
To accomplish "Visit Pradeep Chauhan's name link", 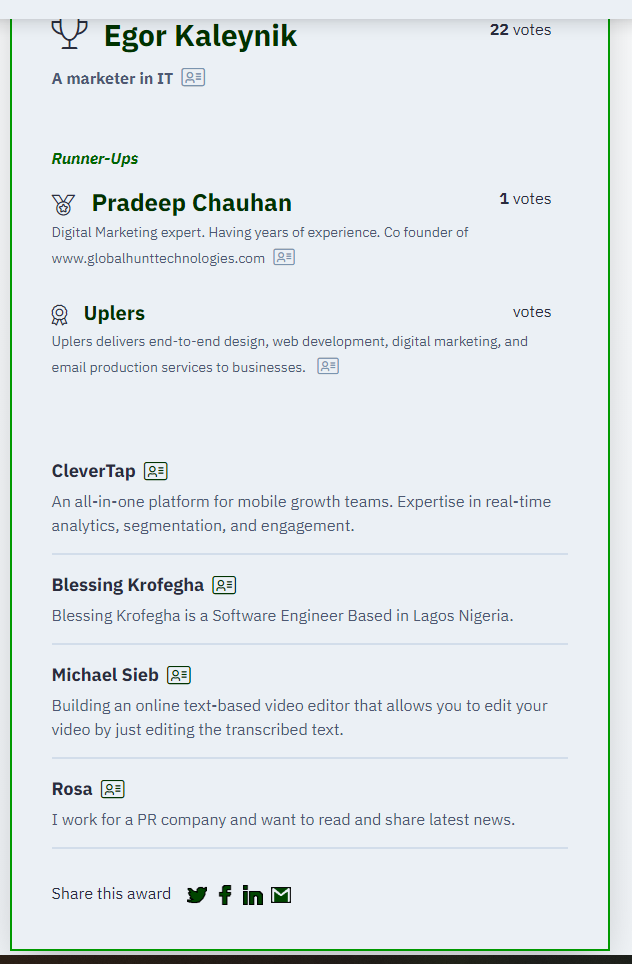I will [192, 203].
